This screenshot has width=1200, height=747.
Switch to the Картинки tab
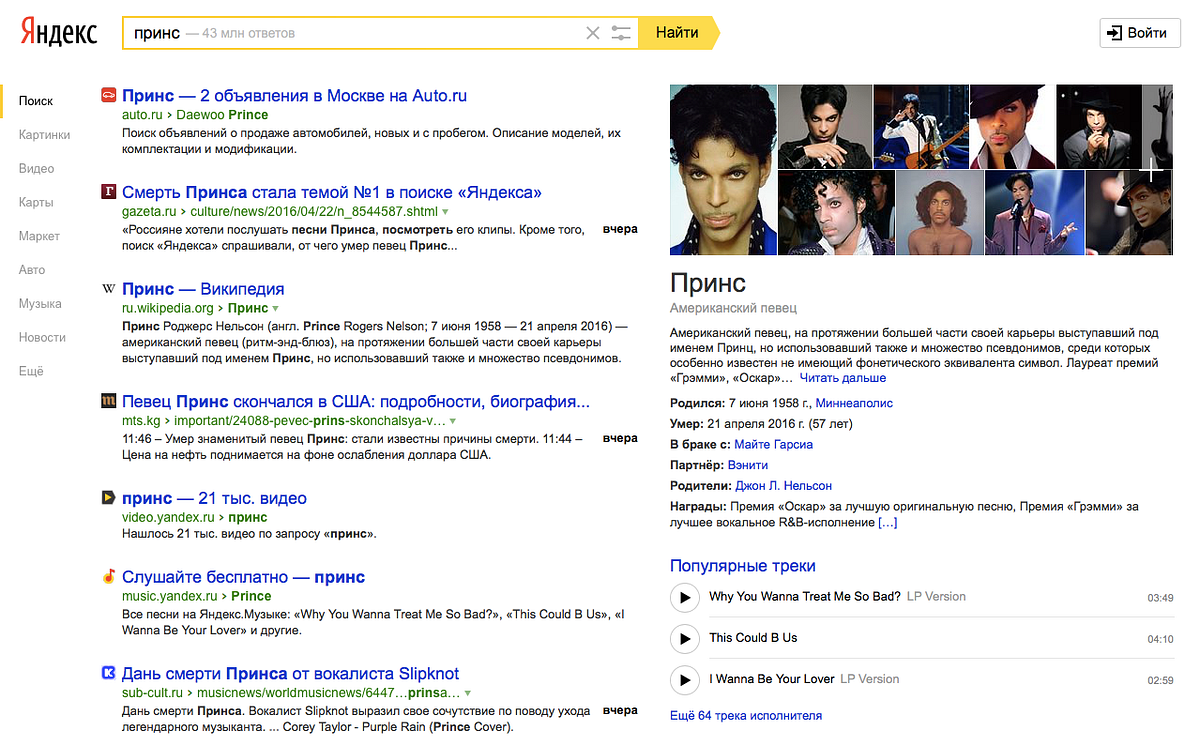(x=45, y=135)
